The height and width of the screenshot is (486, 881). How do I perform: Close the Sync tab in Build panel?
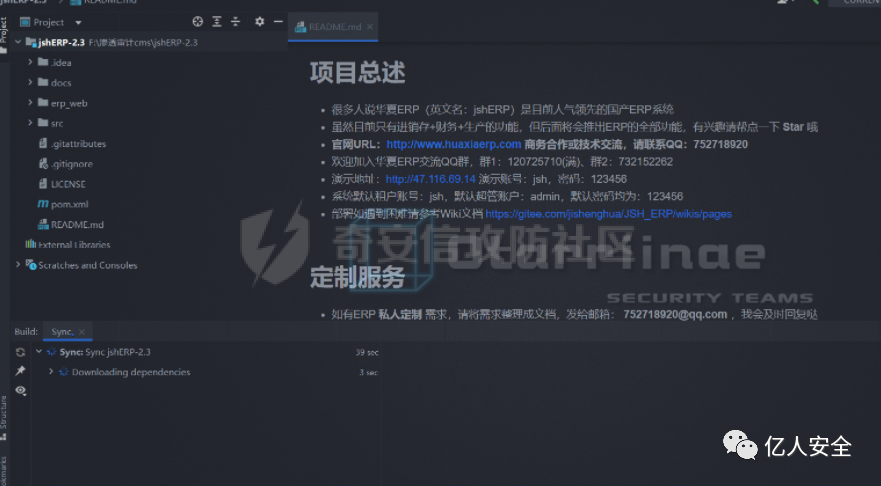82,332
